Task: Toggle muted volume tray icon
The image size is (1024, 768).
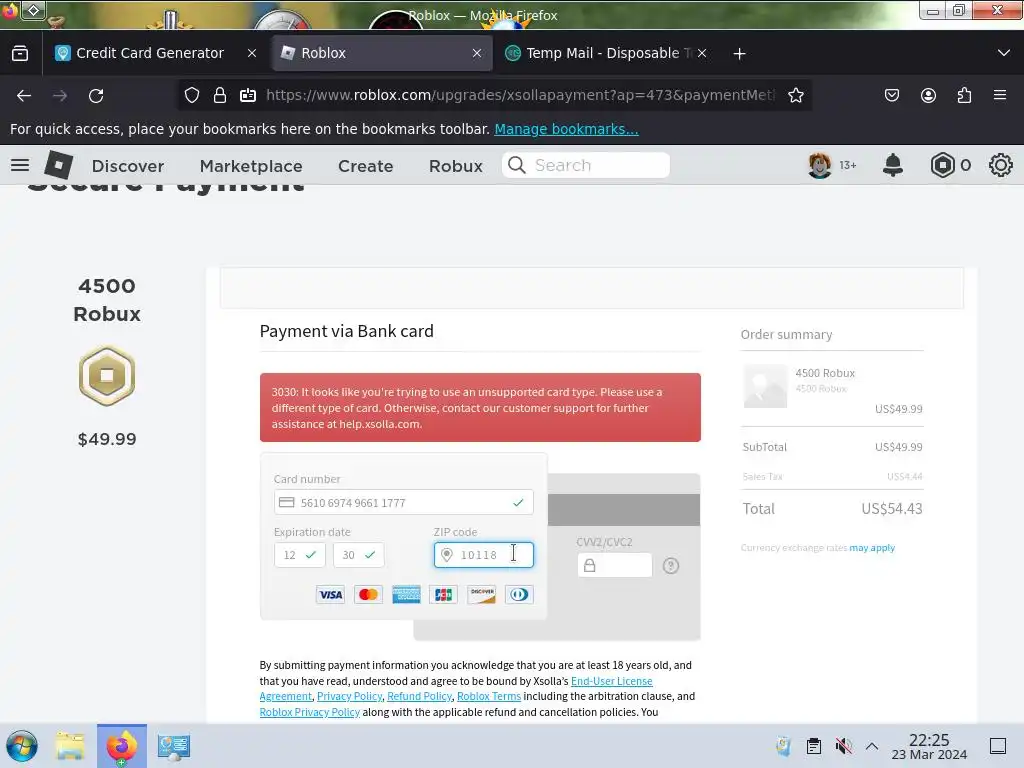Action: point(844,746)
